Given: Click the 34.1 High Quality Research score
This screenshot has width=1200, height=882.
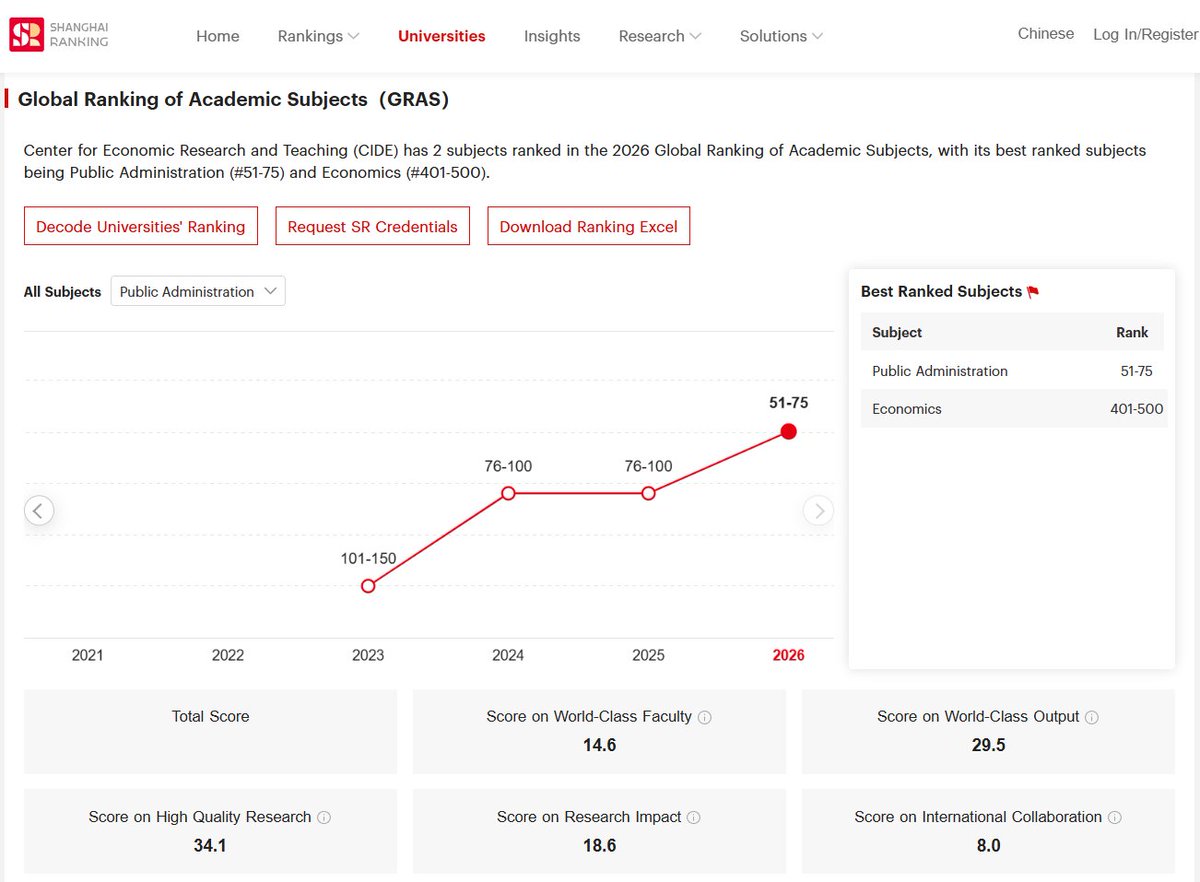Looking at the screenshot, I should tap(210, 846).
